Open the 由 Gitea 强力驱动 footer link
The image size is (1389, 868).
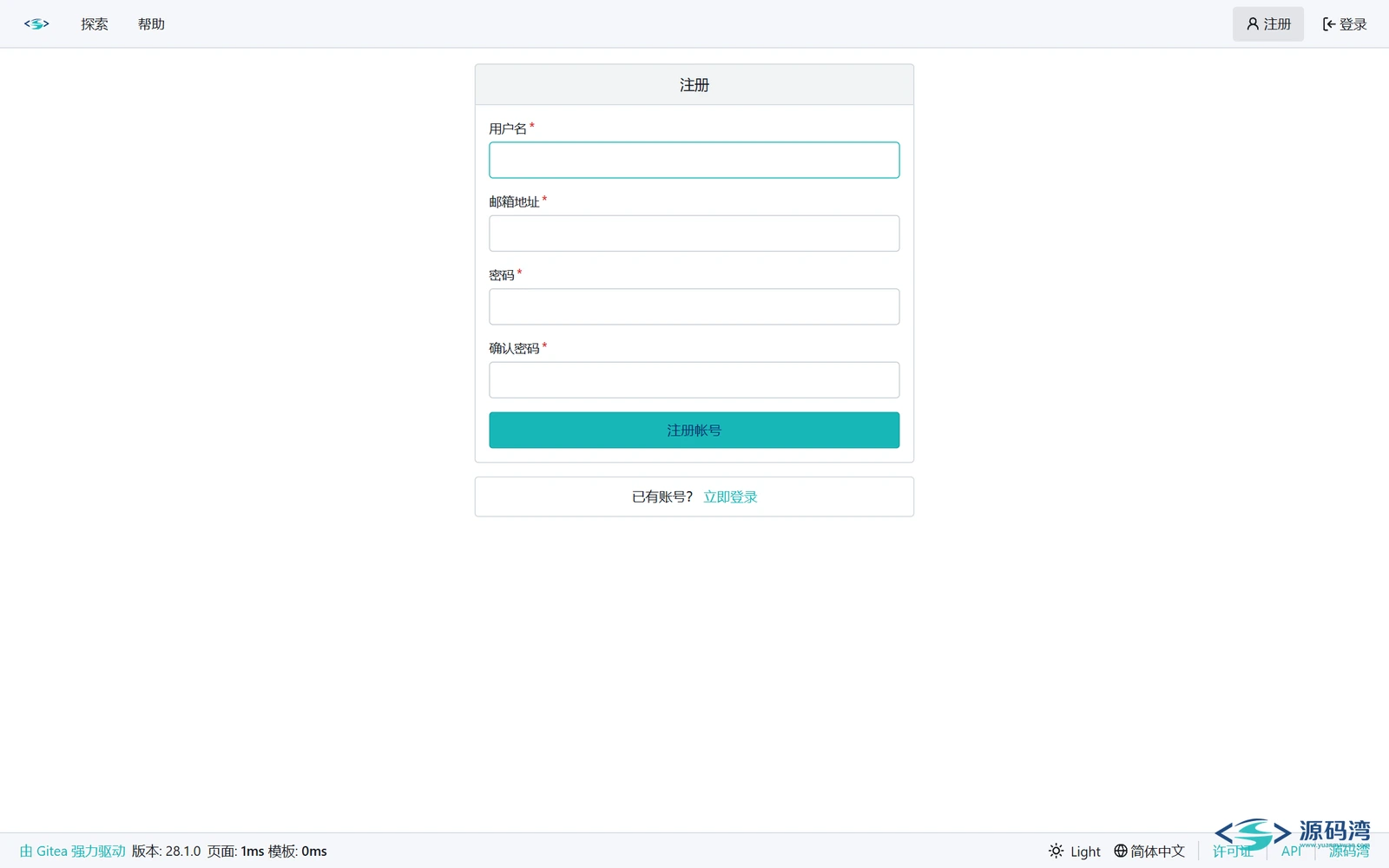point(73,852)
